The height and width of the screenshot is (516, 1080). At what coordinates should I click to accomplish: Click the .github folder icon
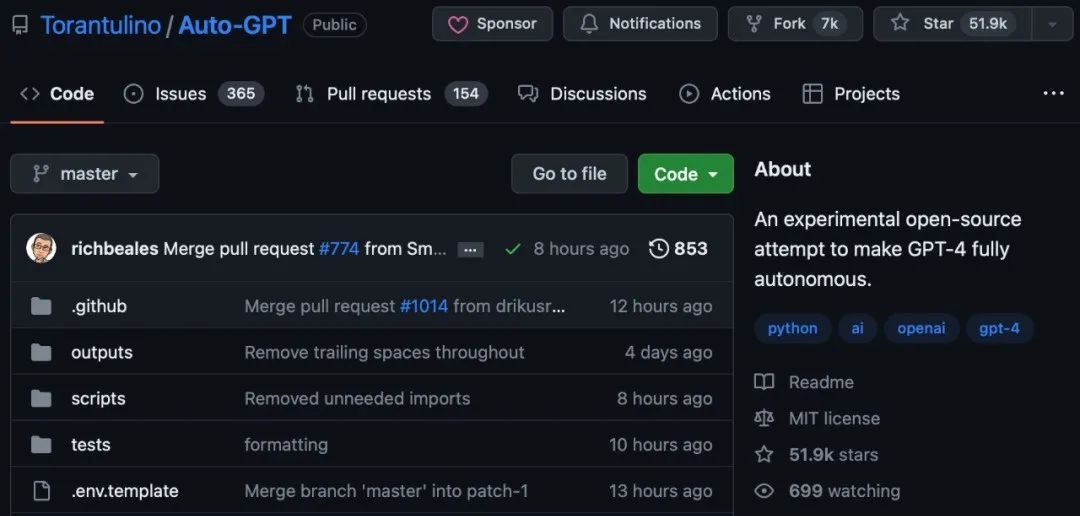pos(41,306)
